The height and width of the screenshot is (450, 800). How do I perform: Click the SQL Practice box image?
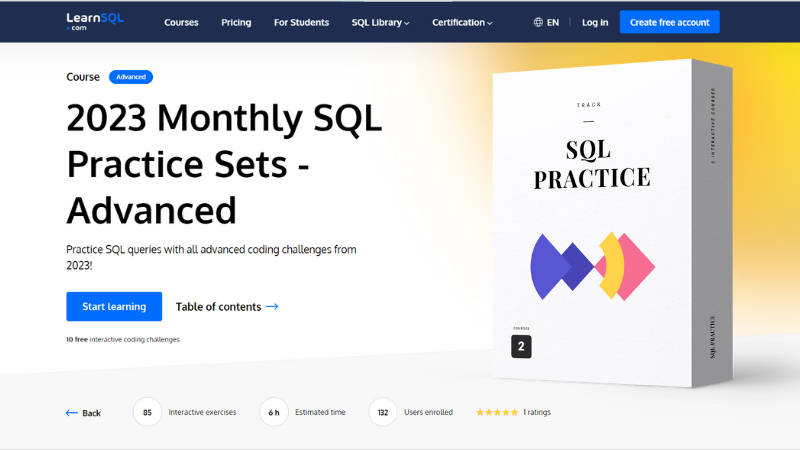612,223
